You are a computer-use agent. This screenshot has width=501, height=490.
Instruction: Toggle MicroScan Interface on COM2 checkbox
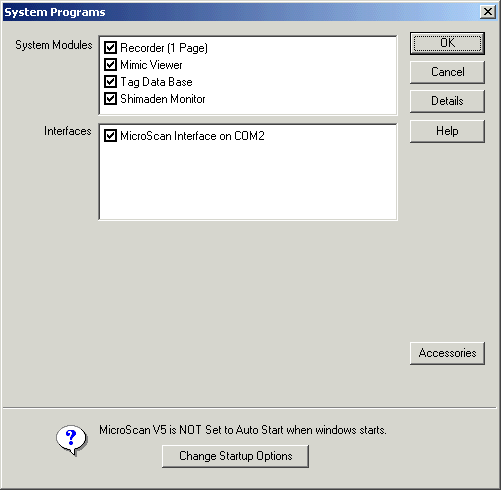point(110,136)
